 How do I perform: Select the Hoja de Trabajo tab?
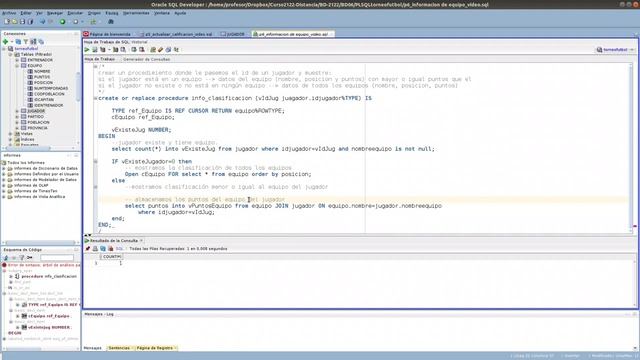tap(100, 59)
